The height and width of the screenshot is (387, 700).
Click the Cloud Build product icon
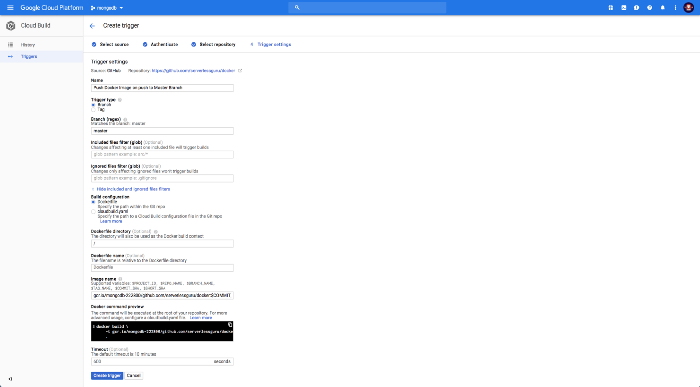click(x=10, y=26)
